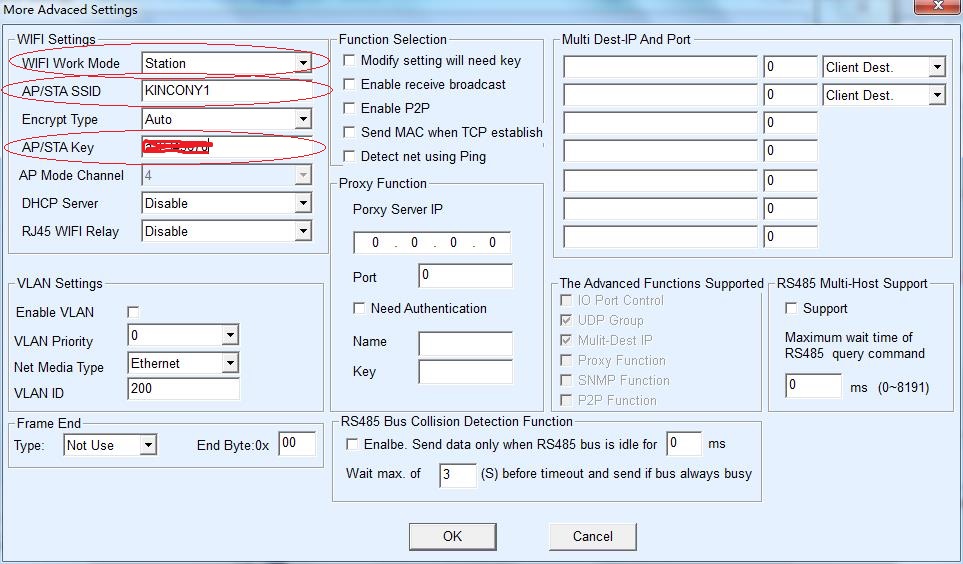The width and height of the screenshot is (963, 564).
Task: Click the Cancel button
Action: pyautogui.click(x=592, y=536)
